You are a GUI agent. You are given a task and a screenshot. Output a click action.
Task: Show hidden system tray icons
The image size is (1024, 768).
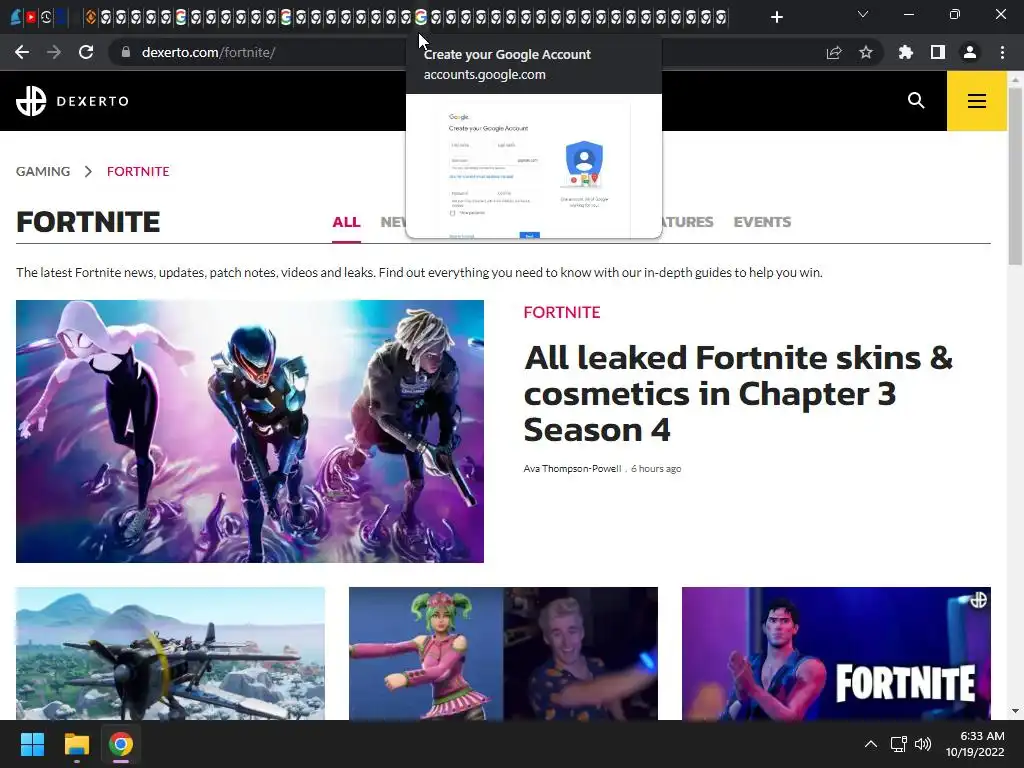coord(871,744)
